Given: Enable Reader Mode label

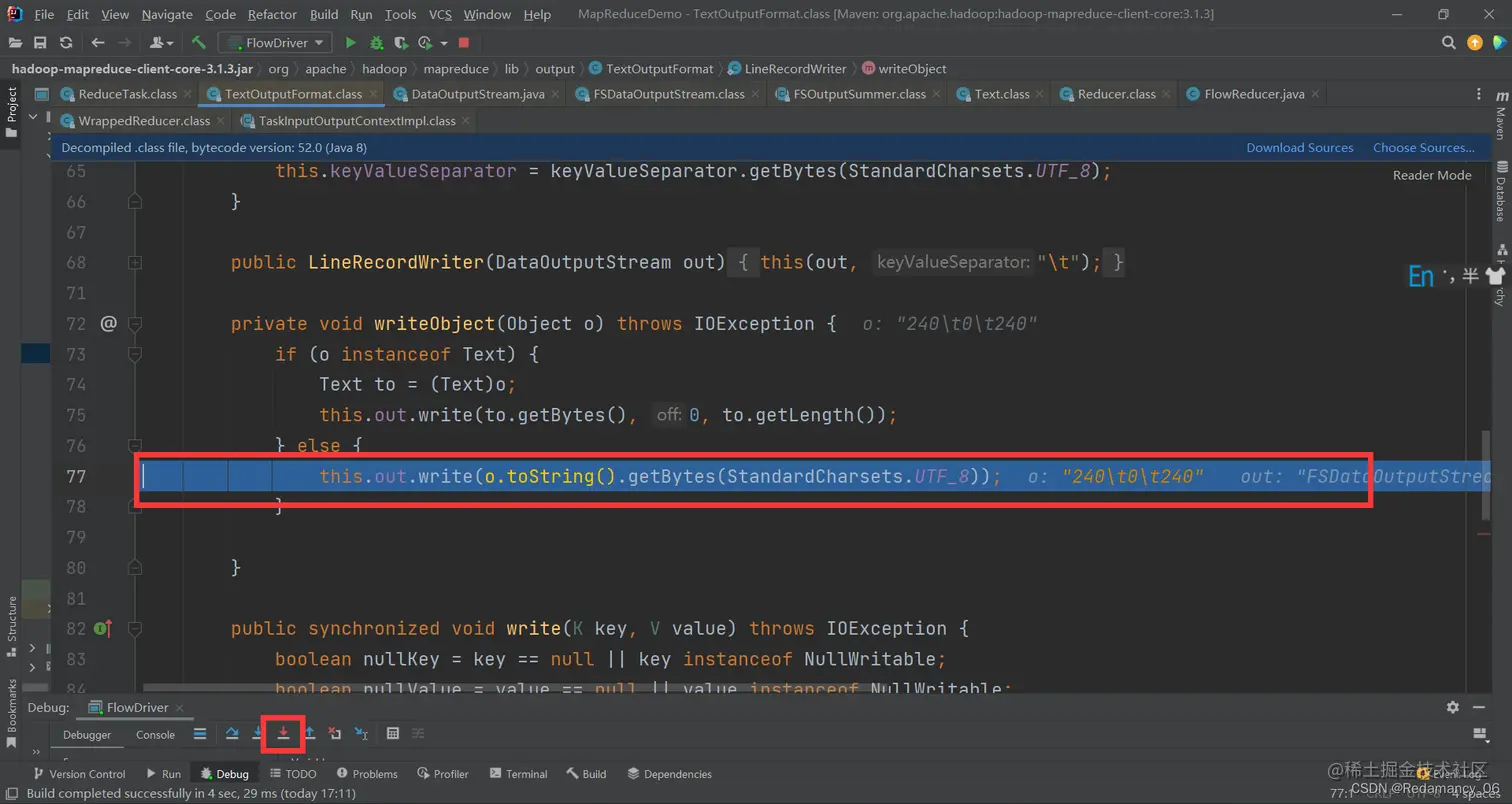Looking at the screenshot, I should click(x=1432, y=175).
